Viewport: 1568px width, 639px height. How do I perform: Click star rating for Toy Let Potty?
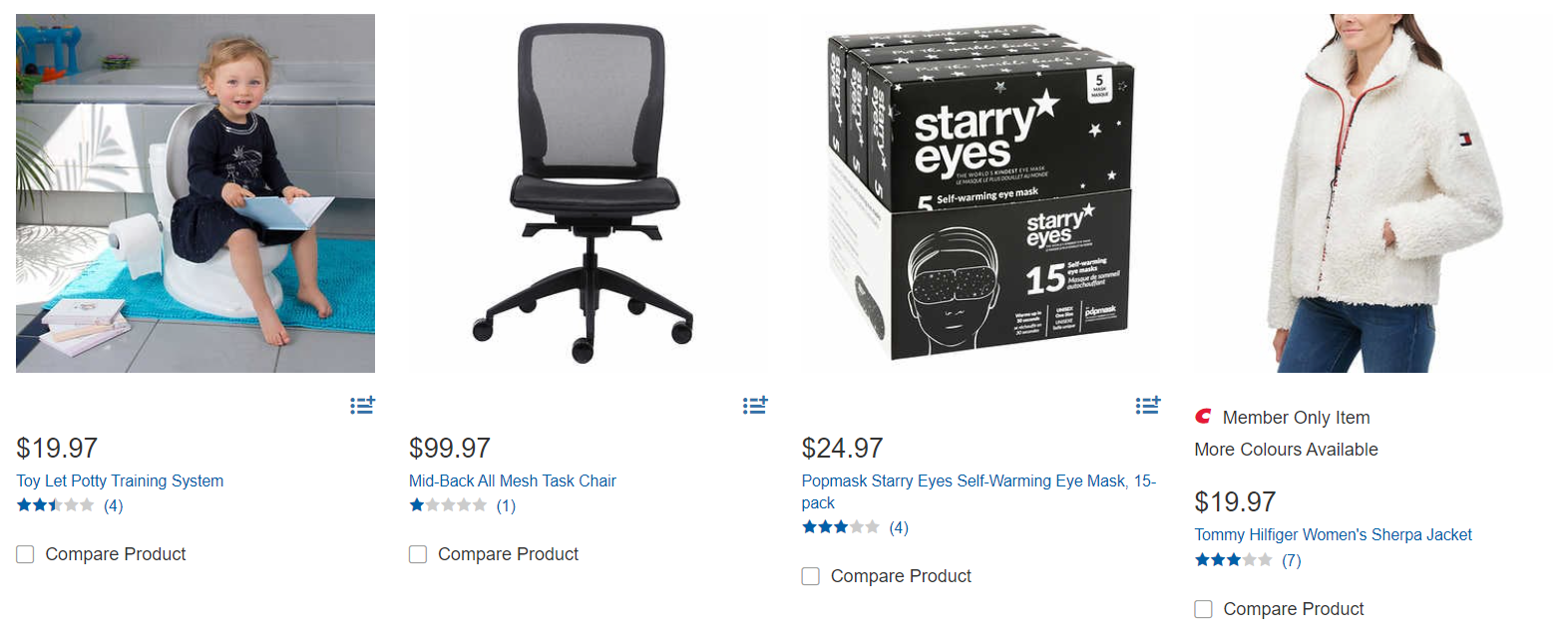click(x=56, y=505)
